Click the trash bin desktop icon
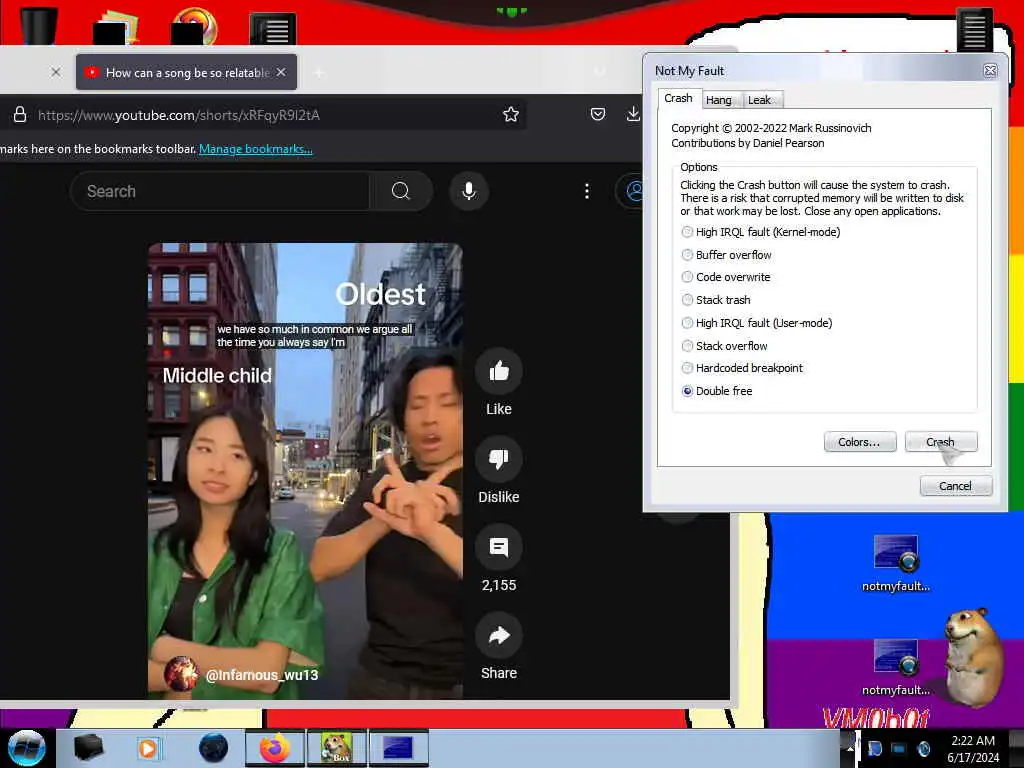 39,25
